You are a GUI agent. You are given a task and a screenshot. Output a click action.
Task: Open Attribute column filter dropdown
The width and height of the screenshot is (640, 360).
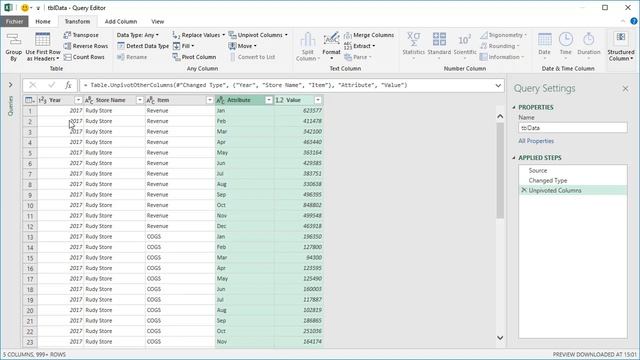[x=269, y=100]
